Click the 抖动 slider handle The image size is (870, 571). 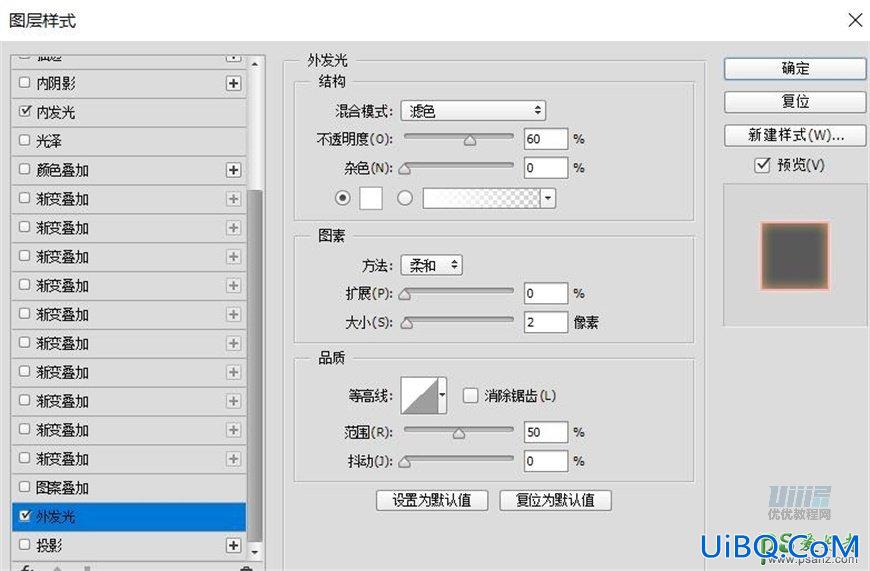pyautogui.click(x=405, y=462)
